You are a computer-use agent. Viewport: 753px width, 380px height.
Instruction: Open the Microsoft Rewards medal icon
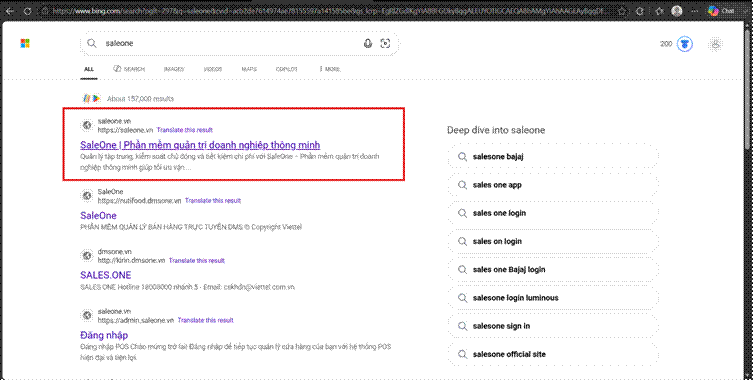tap(685, 44)
